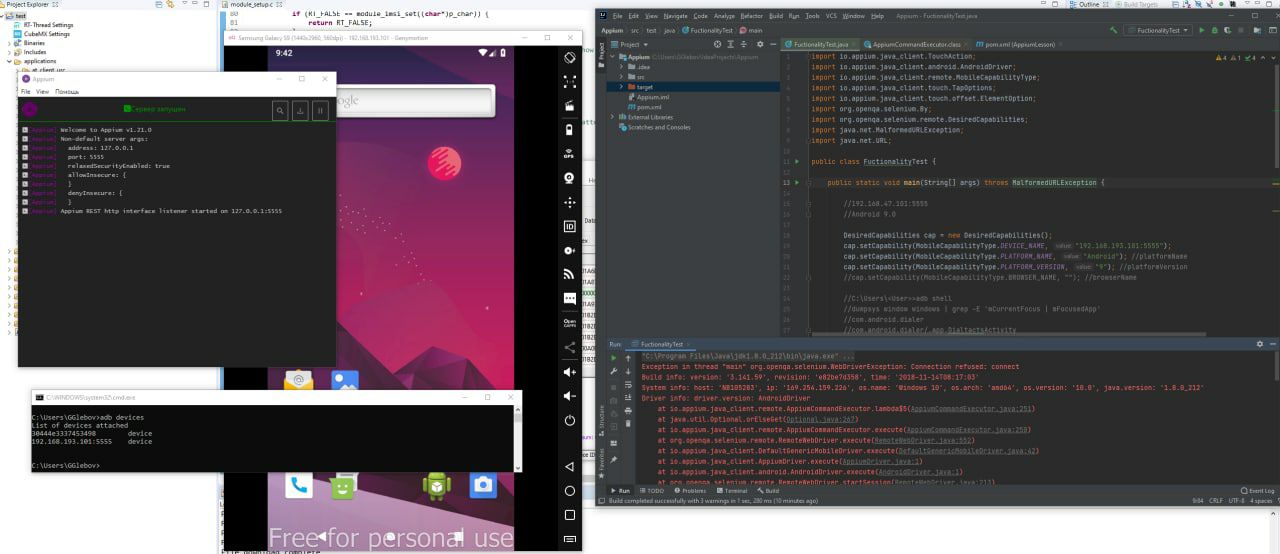The width and height of the screenshot is (1280, 554).
Task: Change CRLF line separator in status bar
Action: click(x=1216, y=501)
